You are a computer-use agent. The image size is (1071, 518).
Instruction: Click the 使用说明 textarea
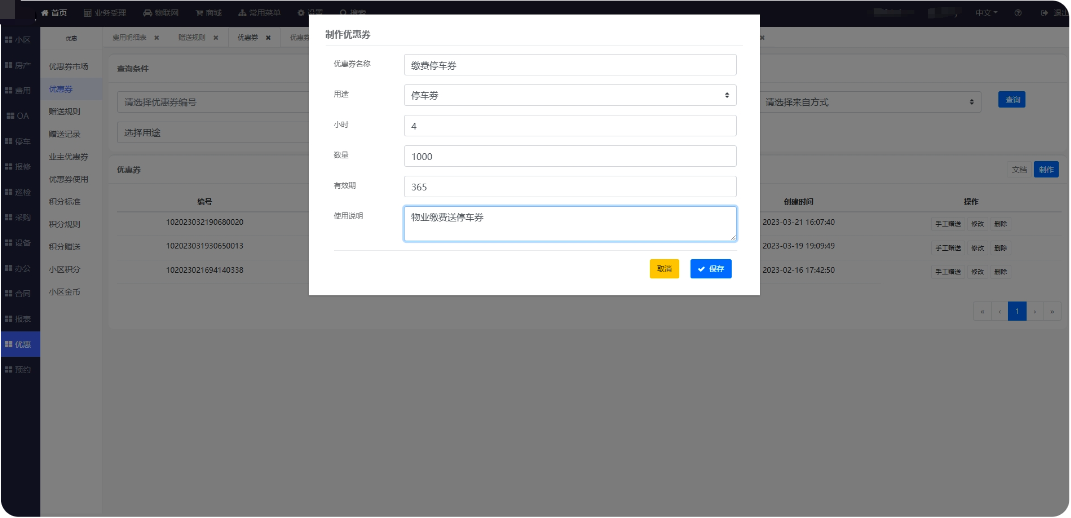pyautogui.click(x=570, y=224)
